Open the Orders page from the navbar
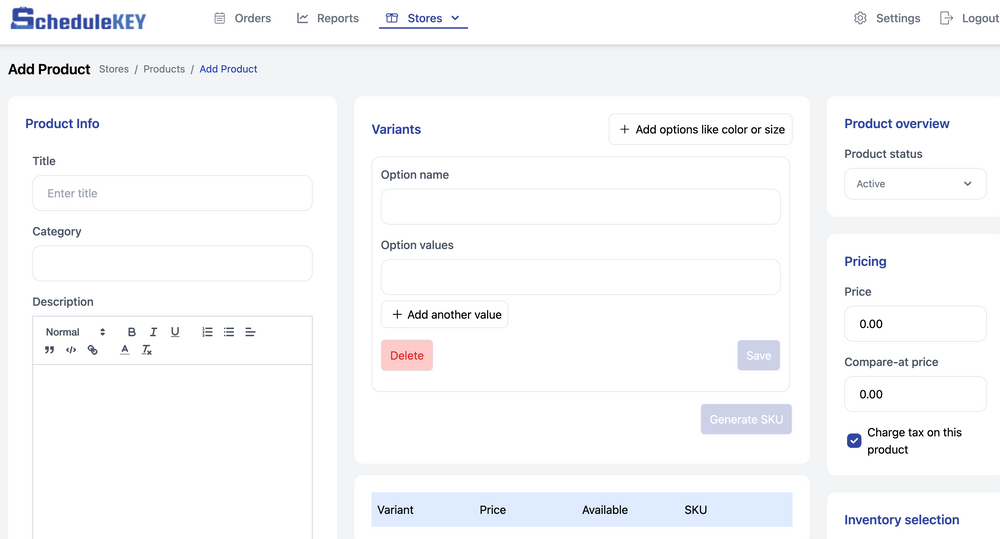This screenshot has height=539, width=1000. 242,18
